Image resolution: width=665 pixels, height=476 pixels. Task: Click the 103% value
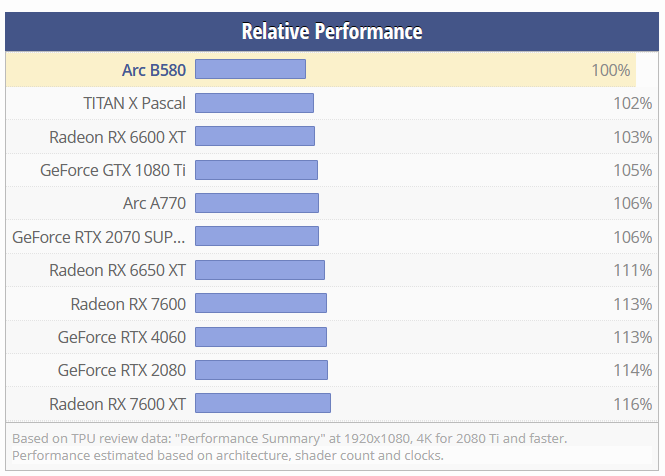pos(633,137)
